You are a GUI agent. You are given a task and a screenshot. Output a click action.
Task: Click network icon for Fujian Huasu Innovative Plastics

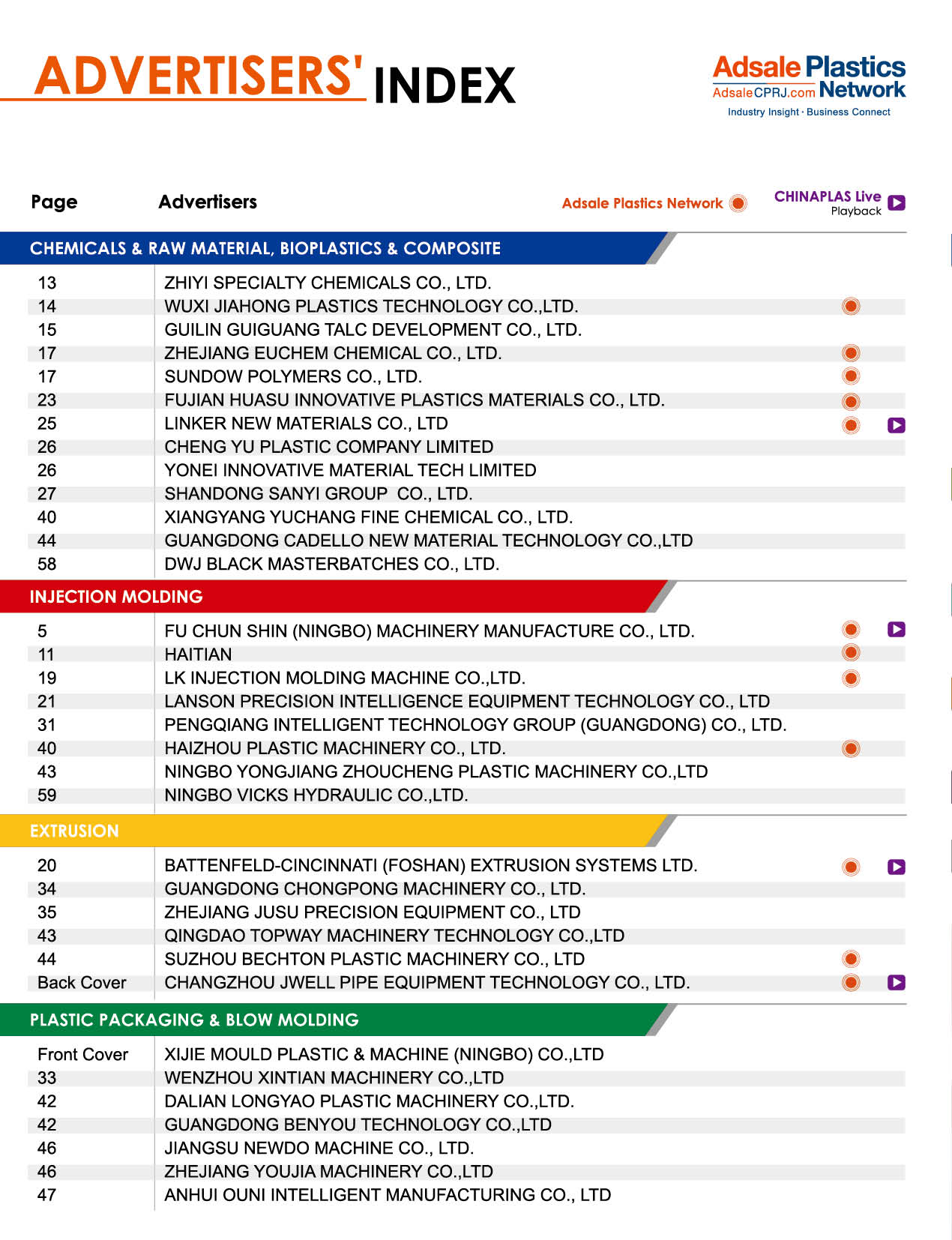tap(851, 401)
